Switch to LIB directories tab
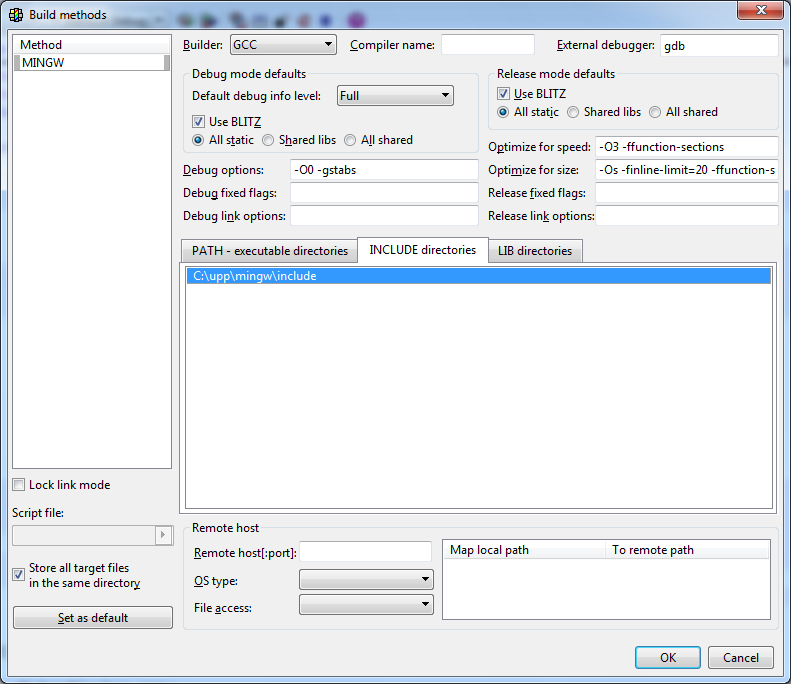791x684 pixels. tap(535, 251)
